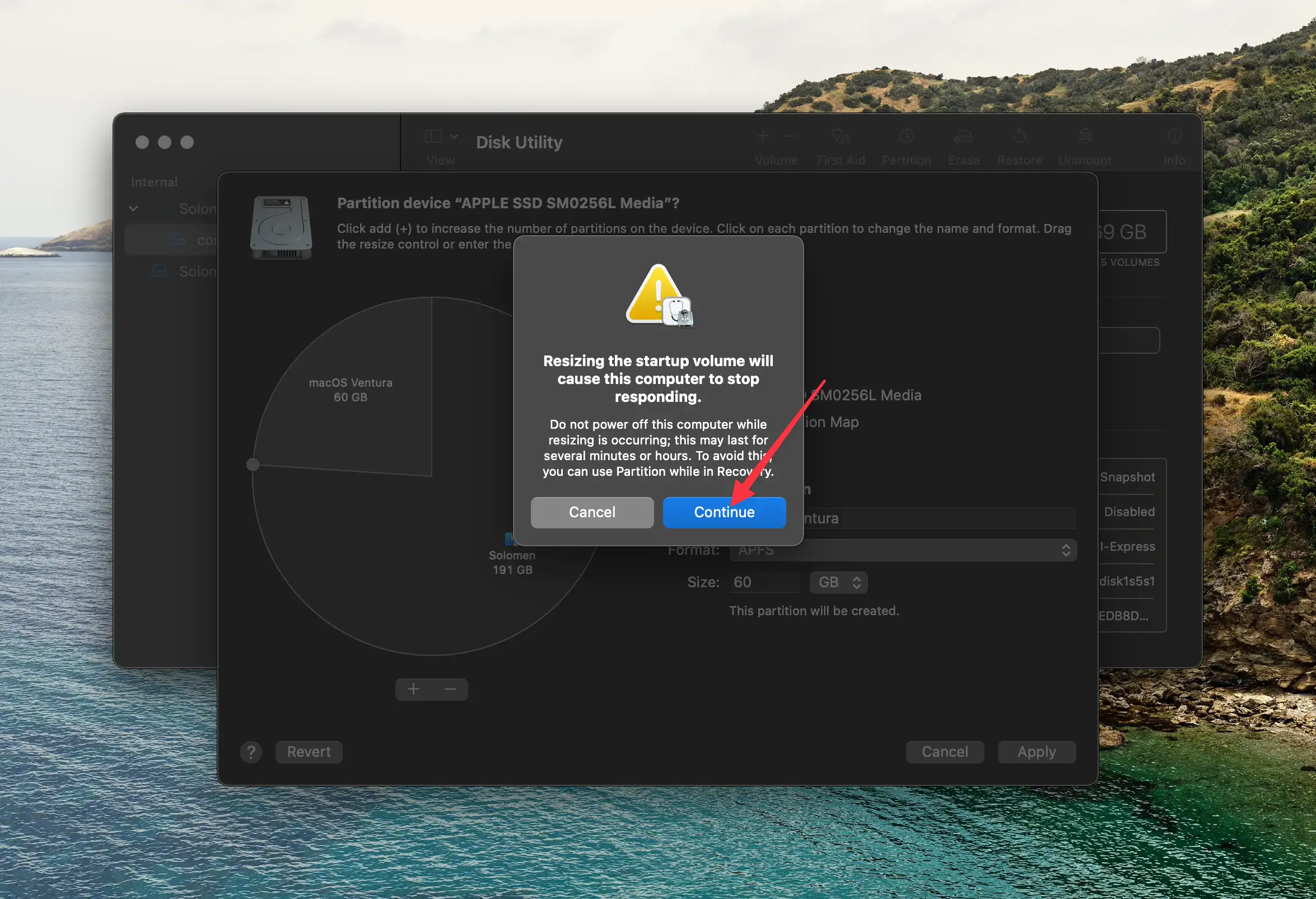Click the close window button of Disk Utility
Viewport: 1316px width, 899px height.
[142, 142]
